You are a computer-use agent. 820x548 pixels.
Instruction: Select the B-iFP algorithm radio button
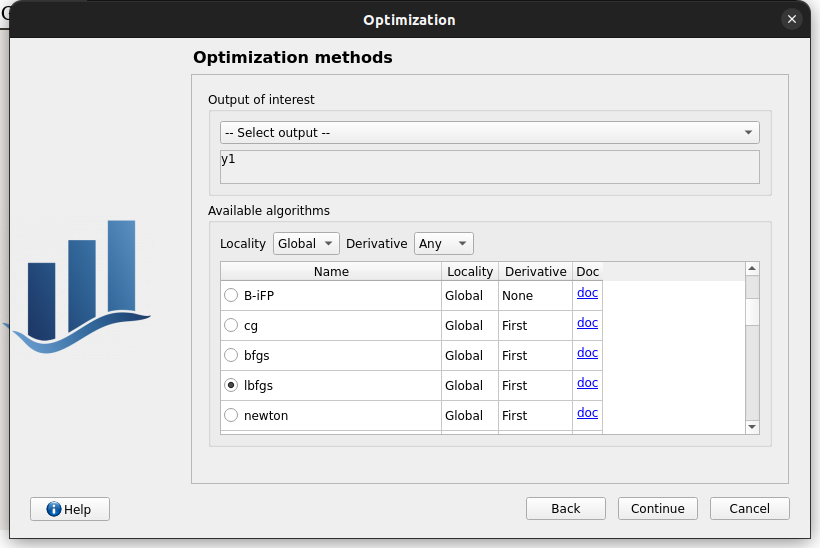pos(231,296)
